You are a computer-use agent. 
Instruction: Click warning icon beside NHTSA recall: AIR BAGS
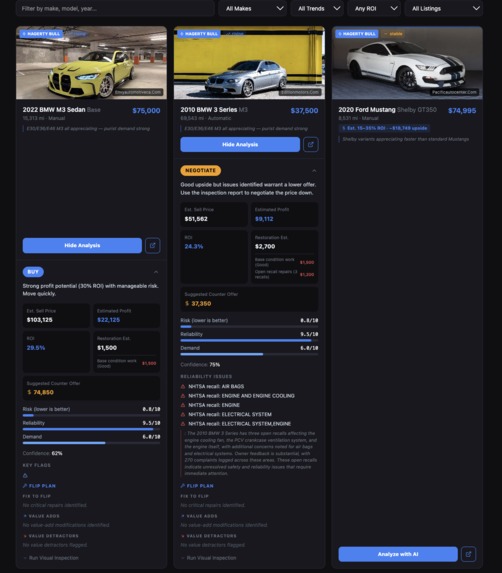coord(183,386)
